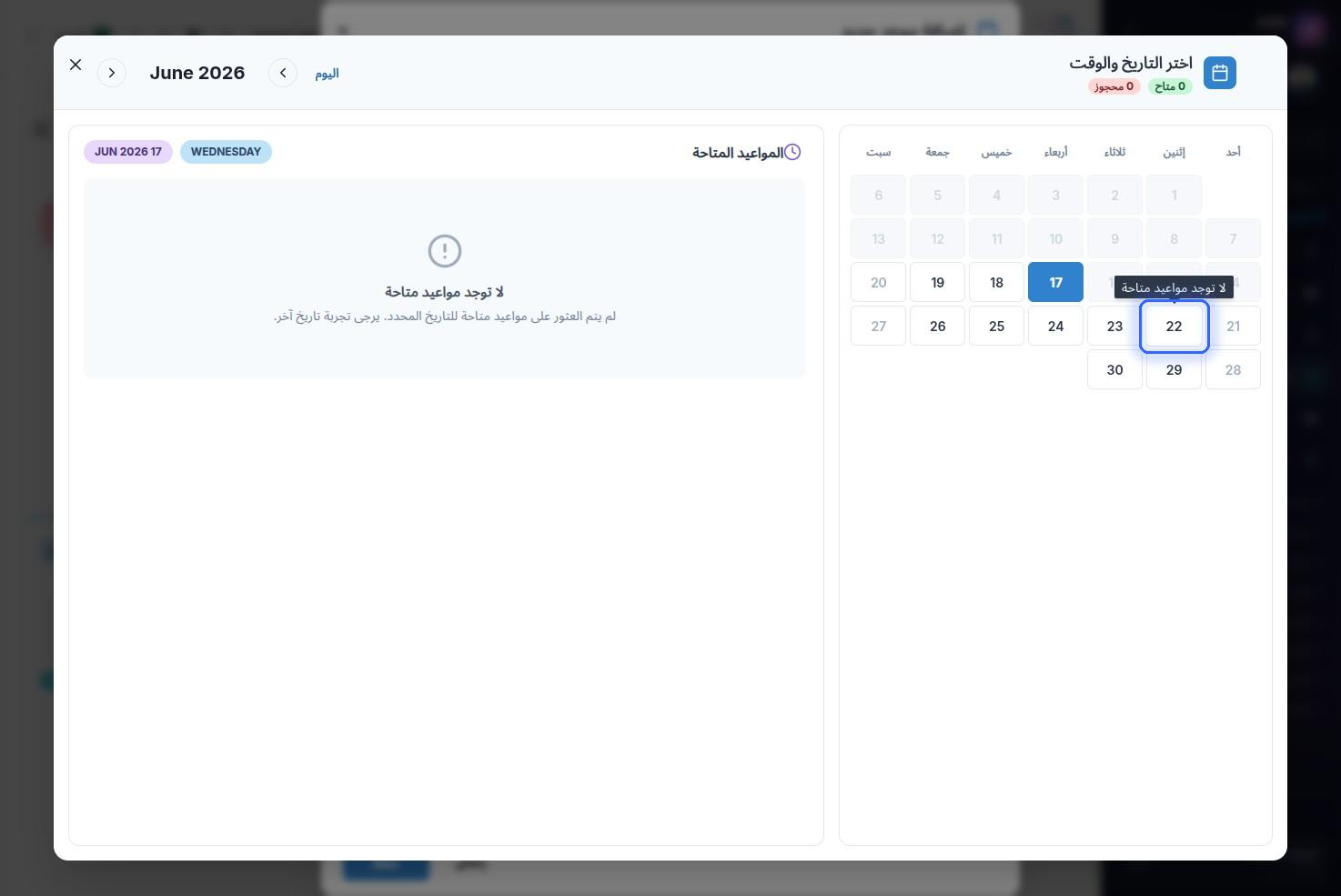Click the 17 JUN 2026 badge

pos(128,152)
